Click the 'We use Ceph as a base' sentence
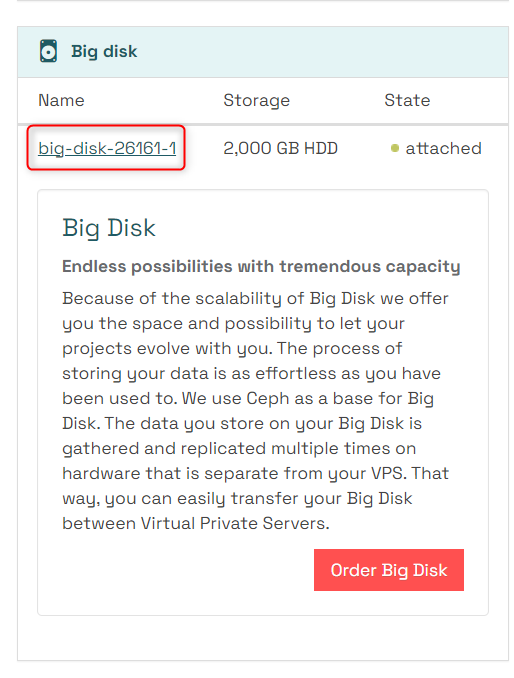This screenshot has width=514, height=678. pyautogui.click(x=307, y=398)
